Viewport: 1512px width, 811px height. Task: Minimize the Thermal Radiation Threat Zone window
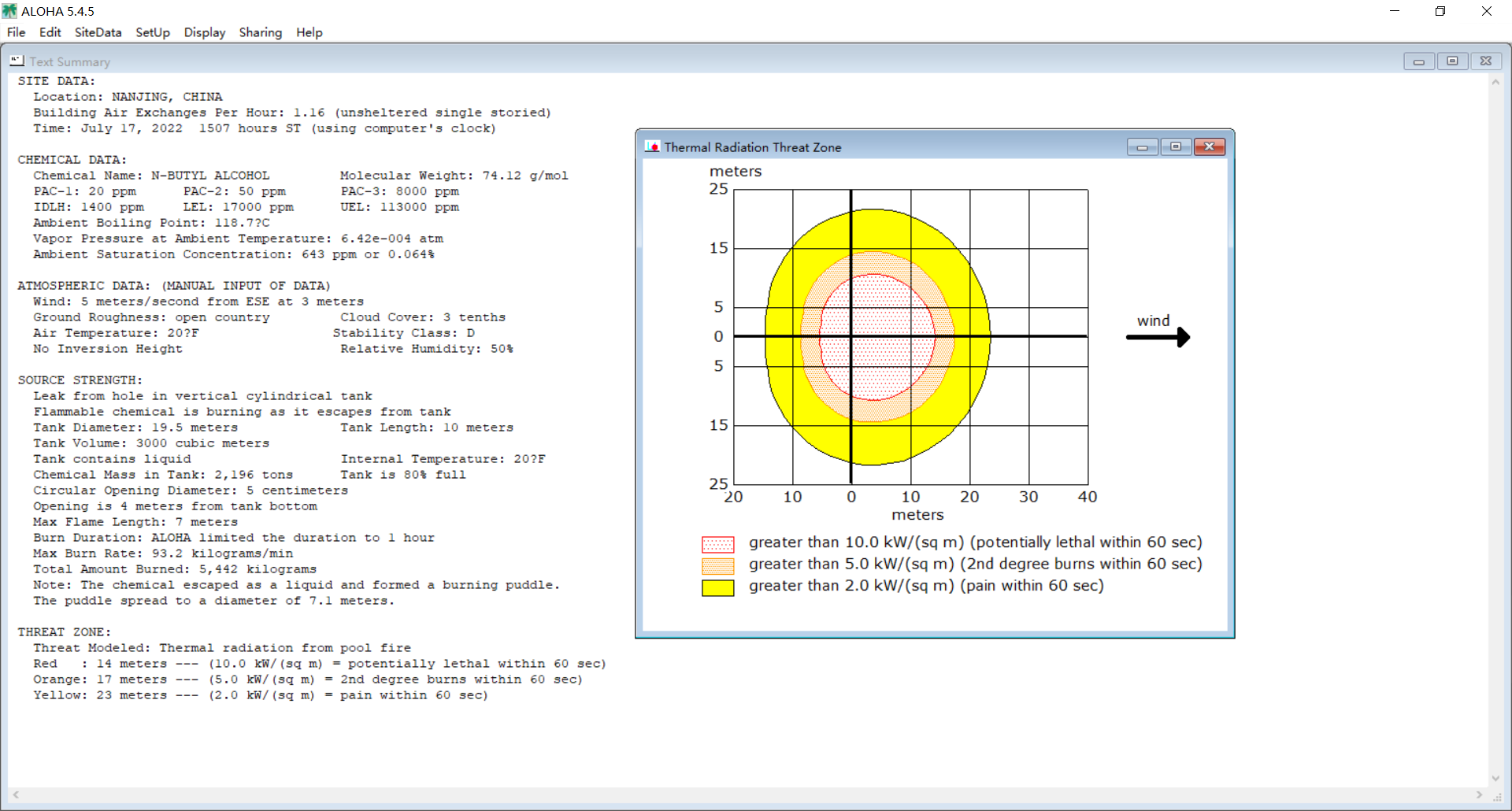(1142, 146)
